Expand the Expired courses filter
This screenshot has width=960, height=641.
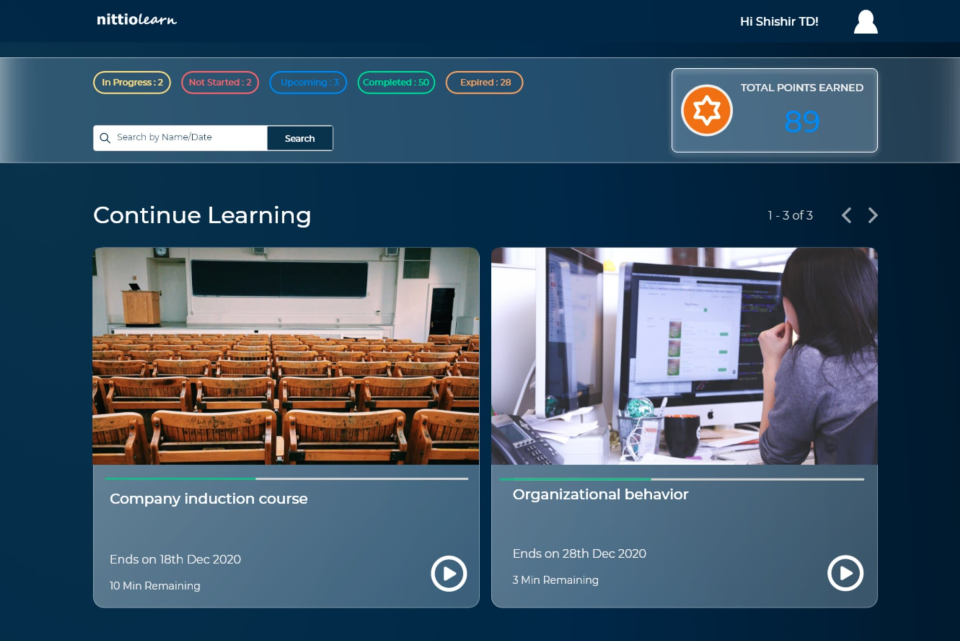[x=484, y=82]
